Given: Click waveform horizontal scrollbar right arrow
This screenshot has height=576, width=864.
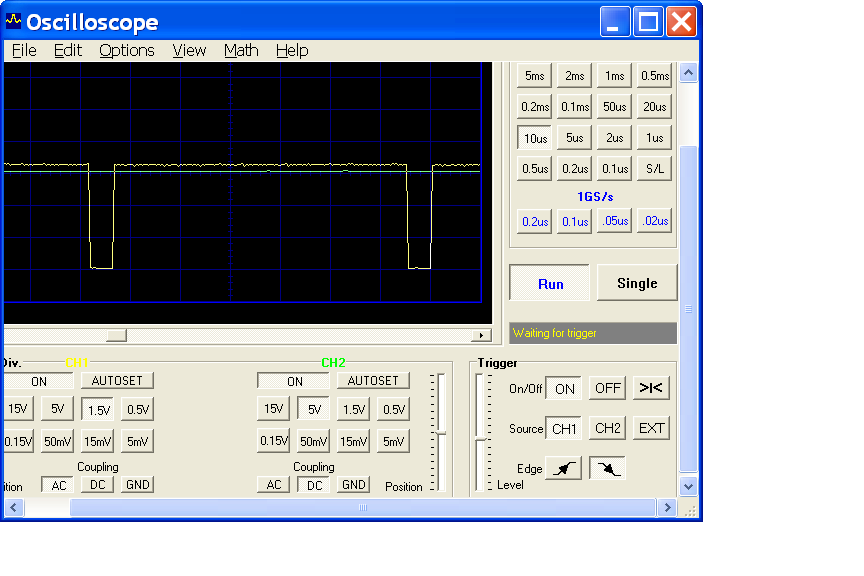Looking at the screenshot, I should (481, 335).
